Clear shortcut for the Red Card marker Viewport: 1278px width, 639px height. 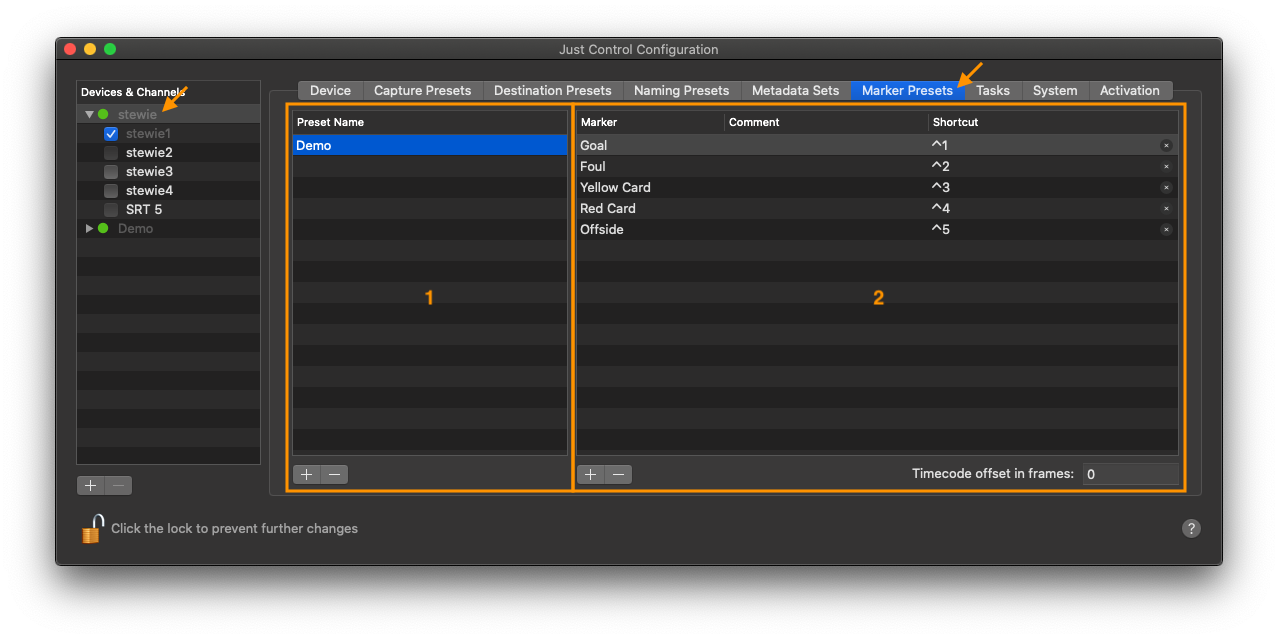(x=1166, y=209)
